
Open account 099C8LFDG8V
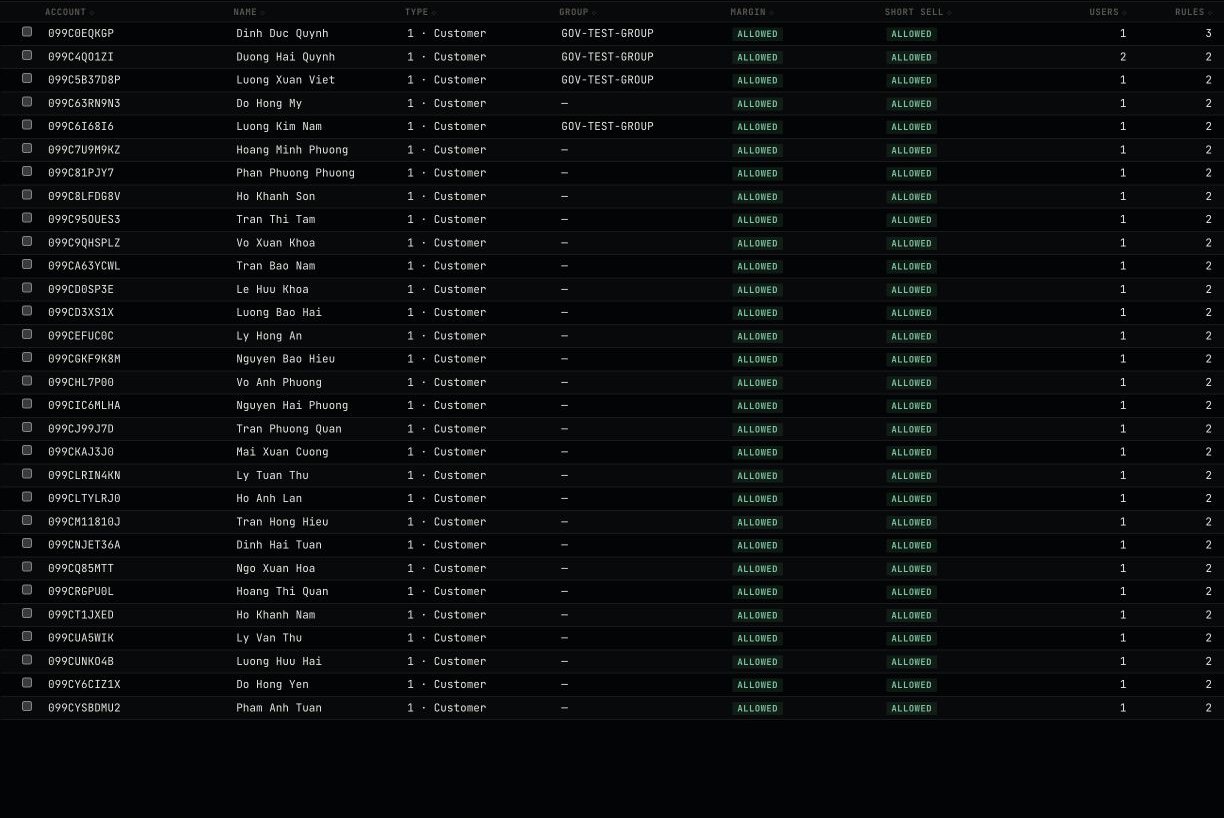[x=84, y=196]
